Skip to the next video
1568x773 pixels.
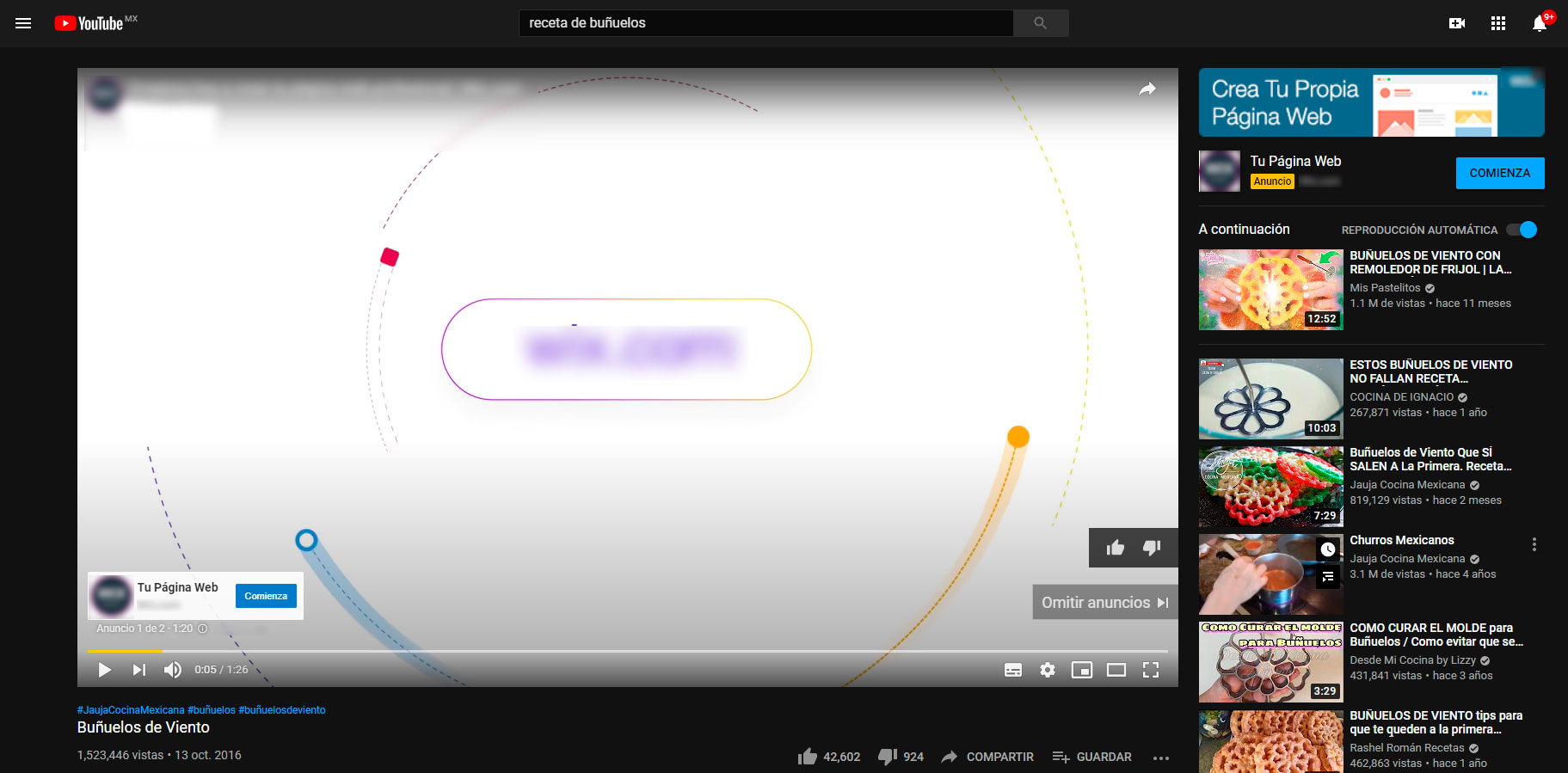[x=138, y=670]
